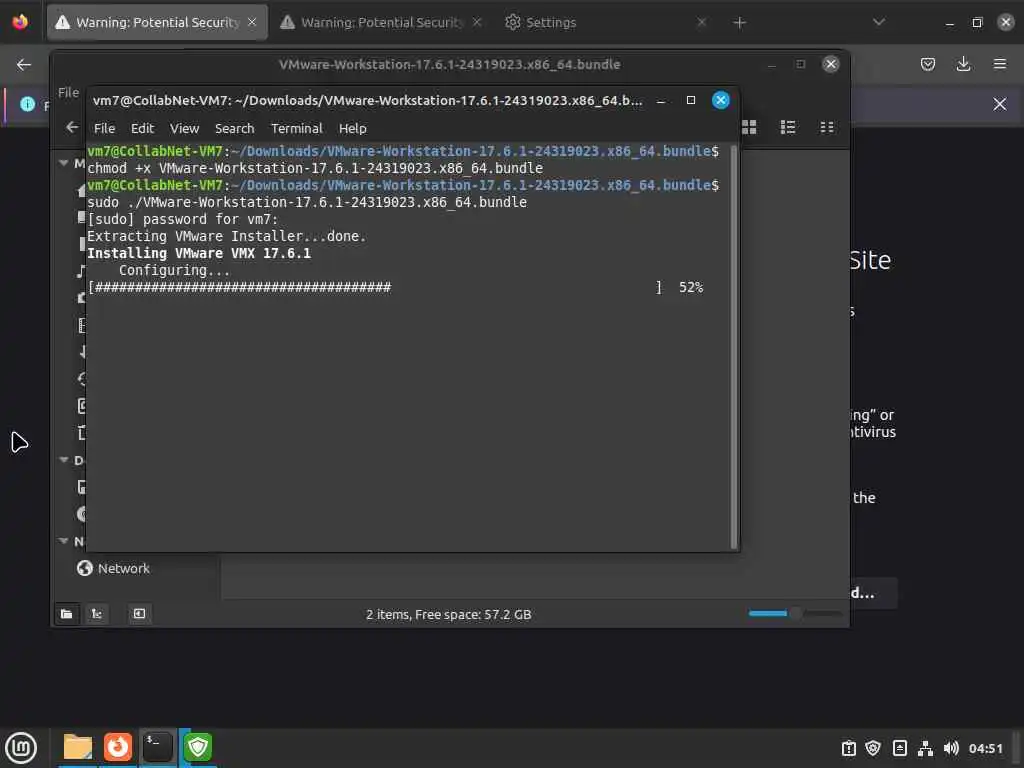Viewport: 1024px width, 768px height.
Task: Open the Firefox hamburger application menu
Action: point(1000,64)
